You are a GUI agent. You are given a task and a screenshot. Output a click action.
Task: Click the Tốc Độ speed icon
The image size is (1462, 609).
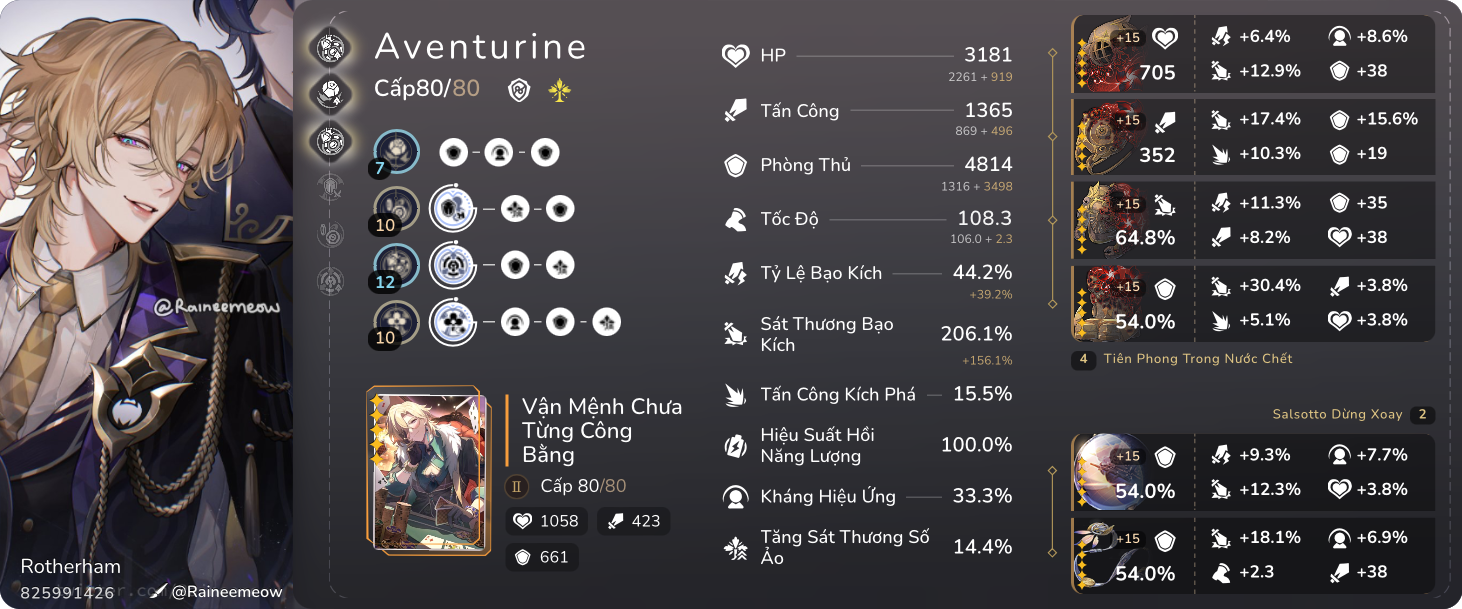click(x=736, y=219)
